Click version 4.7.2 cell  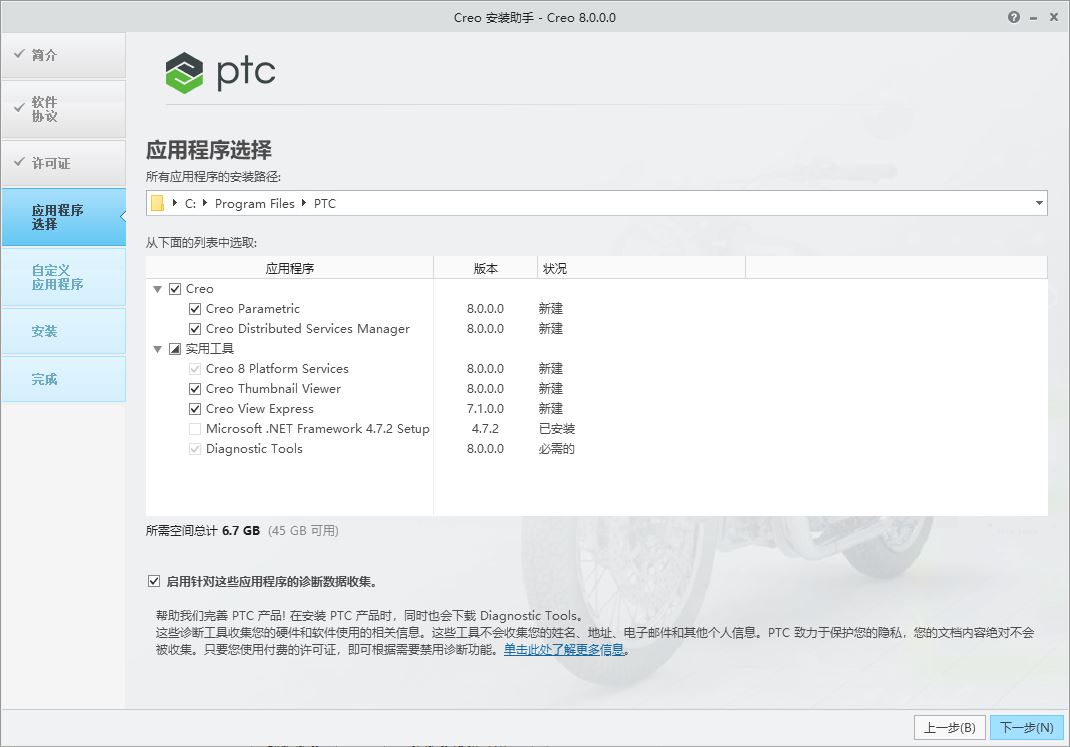coord(485,429)
